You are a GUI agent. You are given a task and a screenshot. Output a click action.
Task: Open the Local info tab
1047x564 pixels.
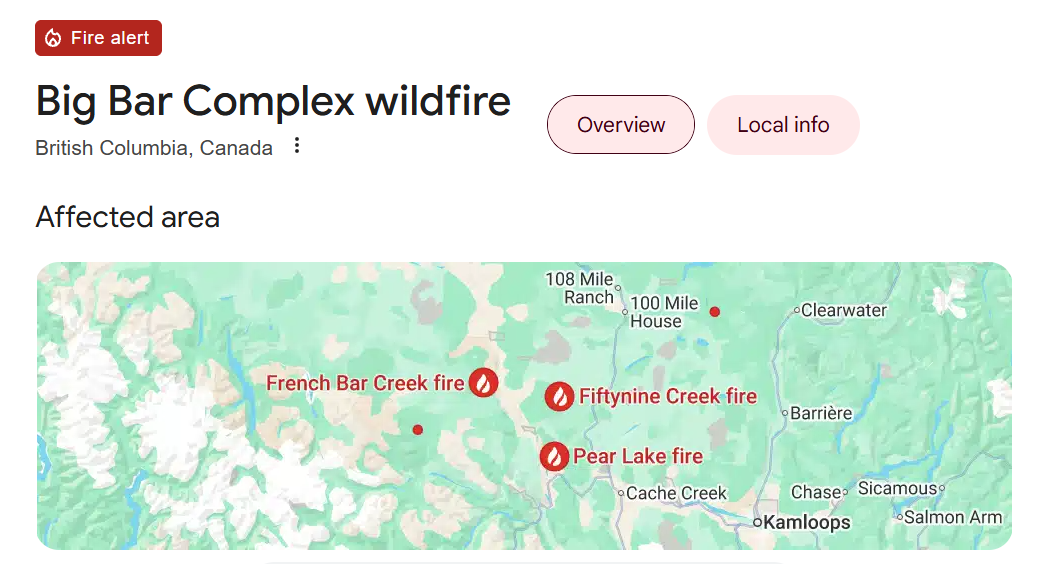[x=783, y=125]
